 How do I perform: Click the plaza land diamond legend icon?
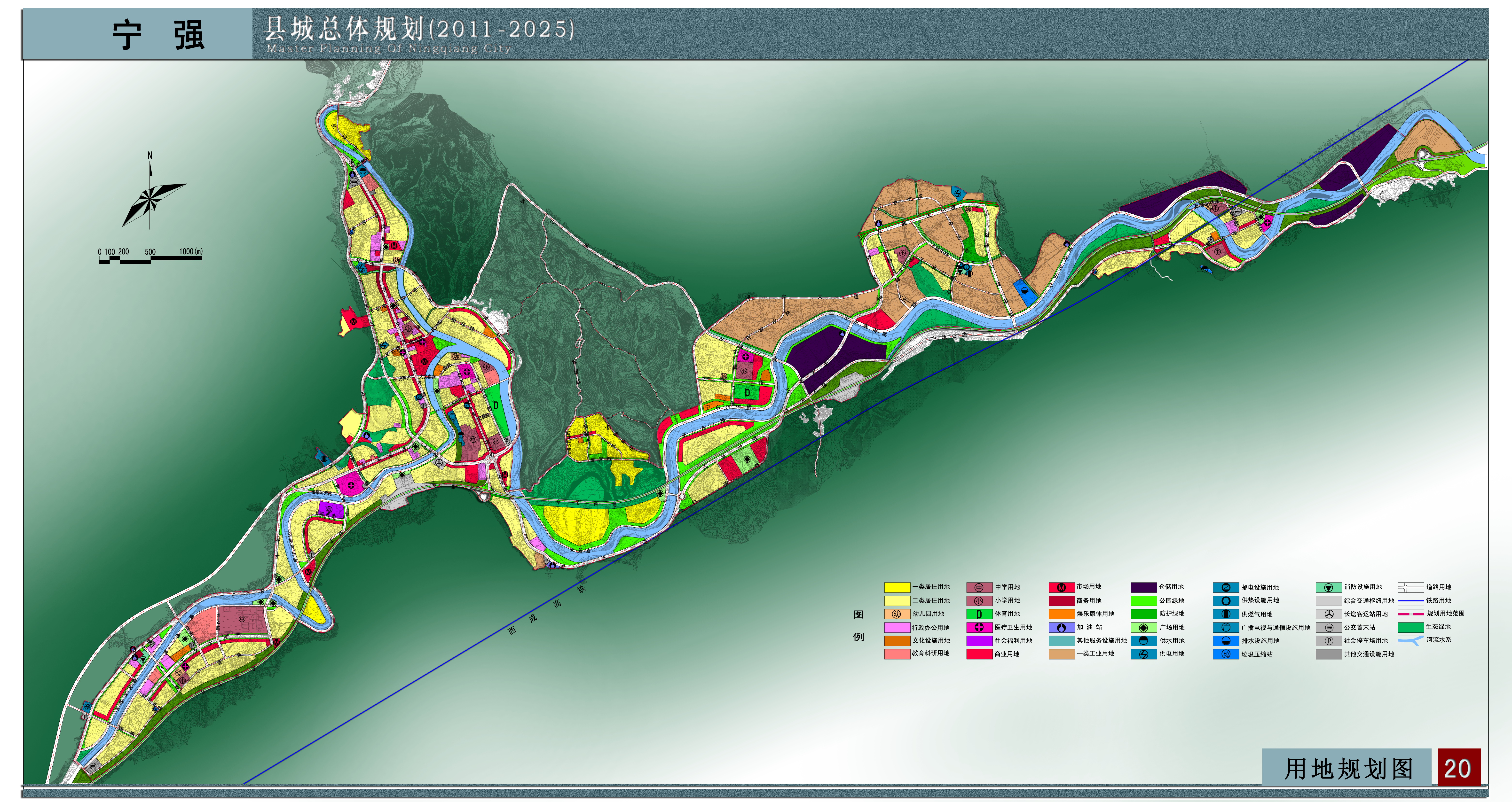pyautogui.click(x=1143, y=628)
